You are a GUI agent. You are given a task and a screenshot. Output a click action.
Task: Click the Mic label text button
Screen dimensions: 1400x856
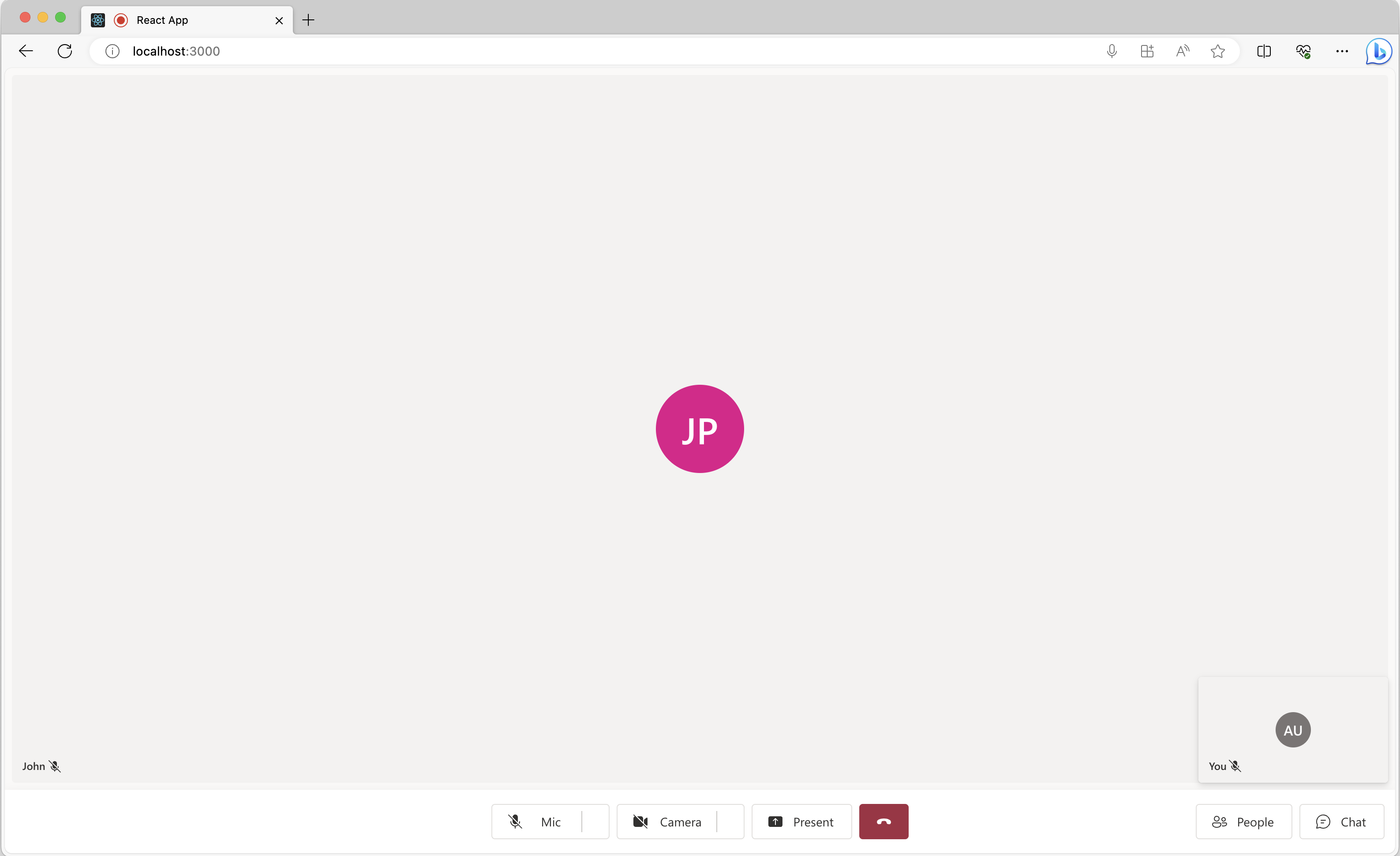click(549, 822)
